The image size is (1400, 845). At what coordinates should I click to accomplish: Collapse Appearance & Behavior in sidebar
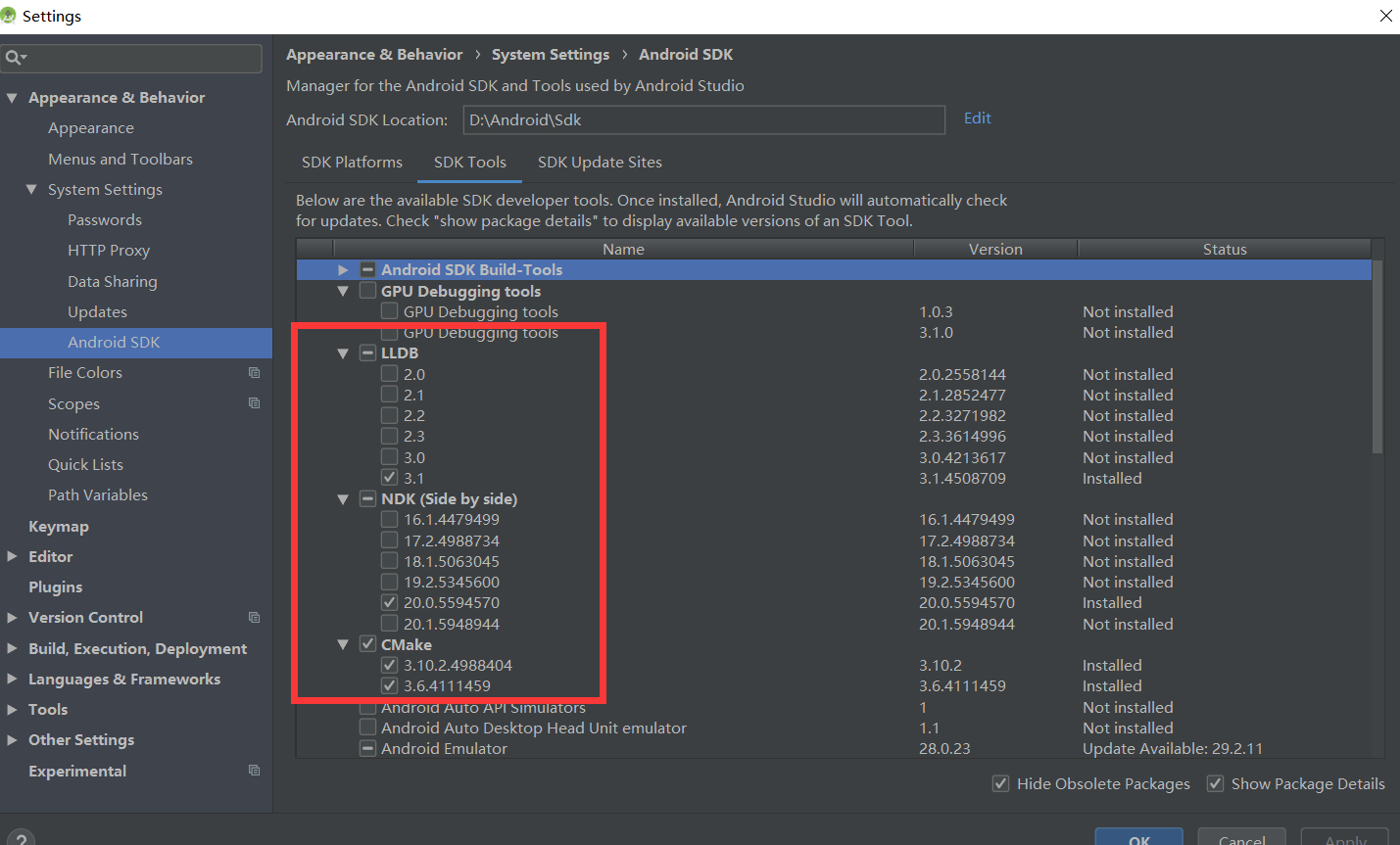[12, 98]
